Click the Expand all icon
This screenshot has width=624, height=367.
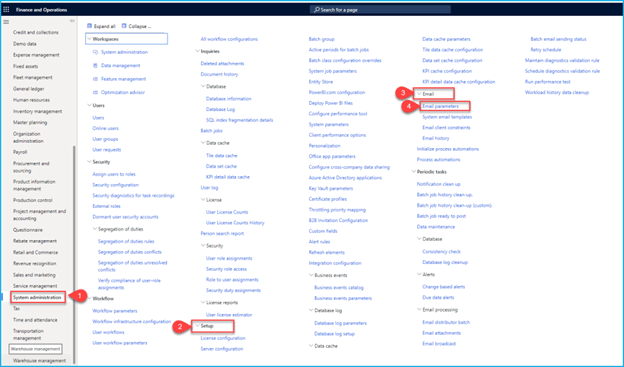(89, 26)
